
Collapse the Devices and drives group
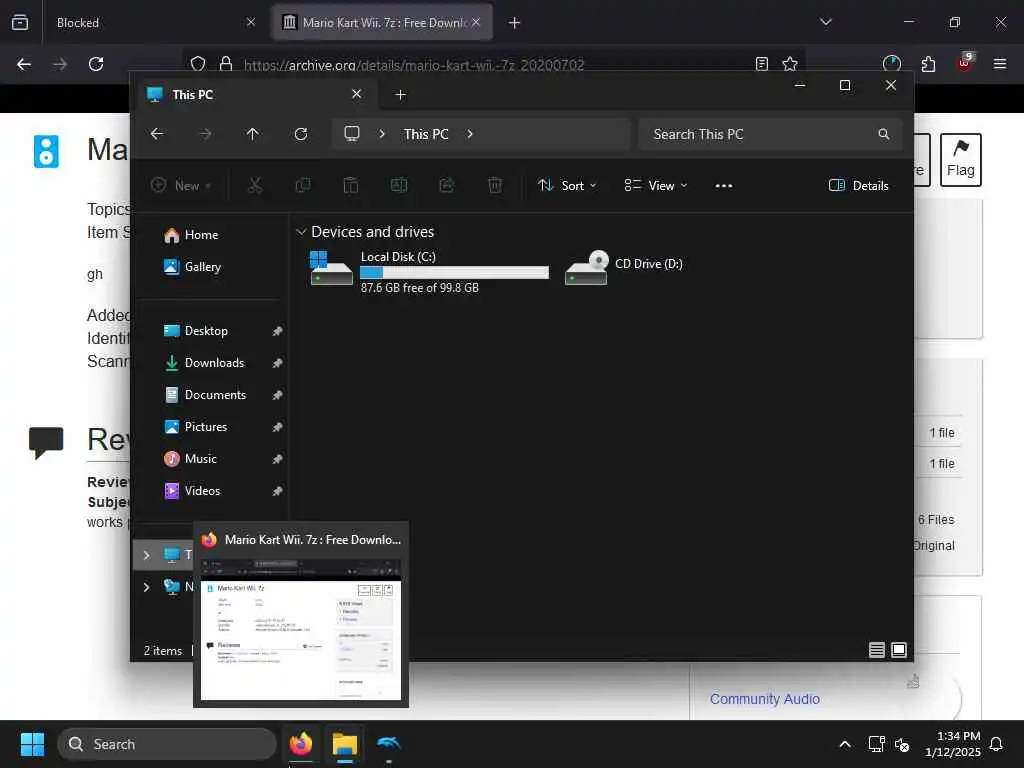[301, 232]
